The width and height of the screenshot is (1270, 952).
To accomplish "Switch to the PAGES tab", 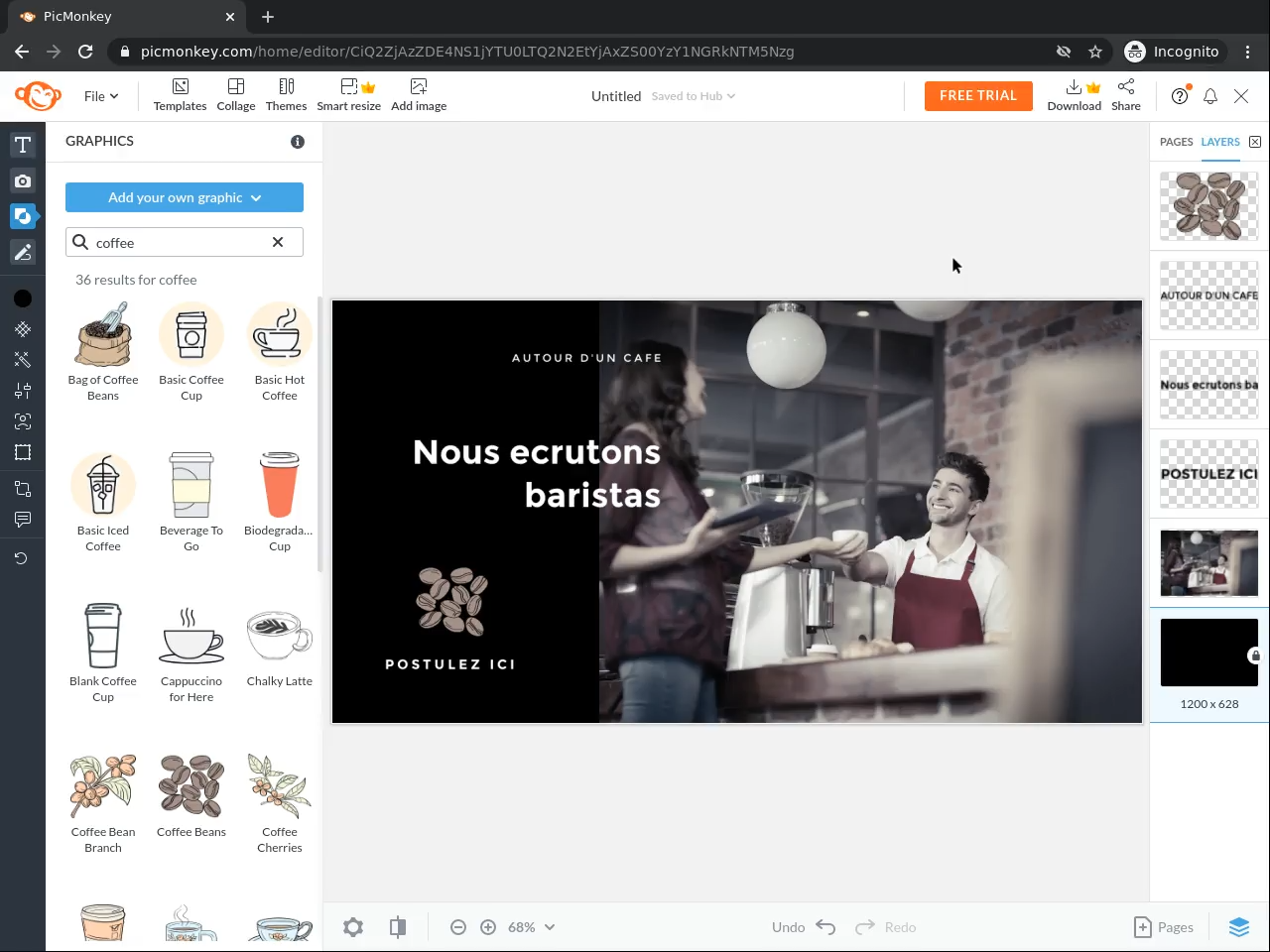I will pos(1177,142).
